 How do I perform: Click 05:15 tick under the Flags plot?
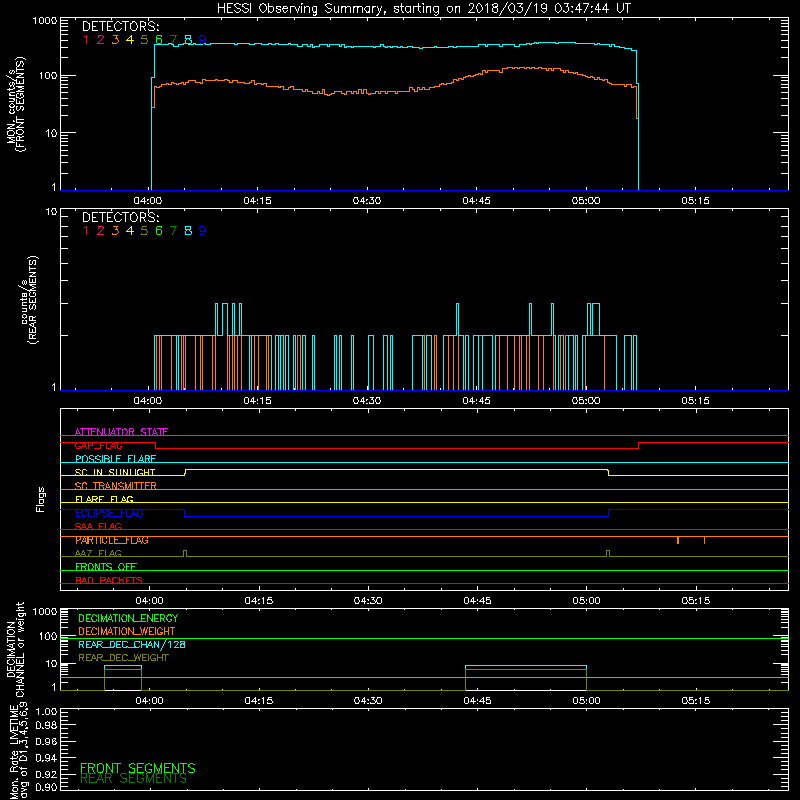point(696,601)
